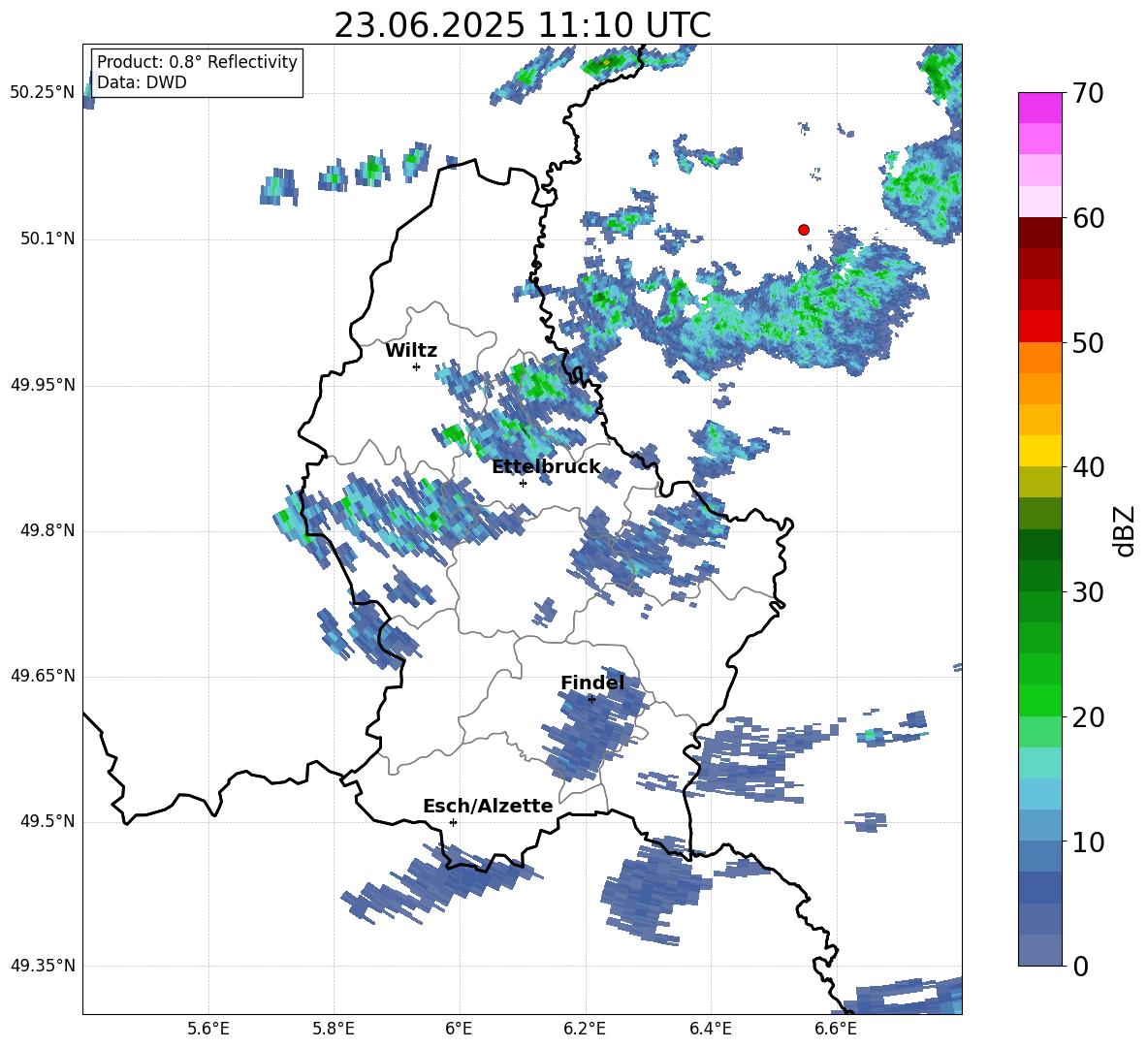The width and height of the screenshot is (1148, 1048).
Task: Click the magenta top colorbar segment
Action: (1039, 108)
